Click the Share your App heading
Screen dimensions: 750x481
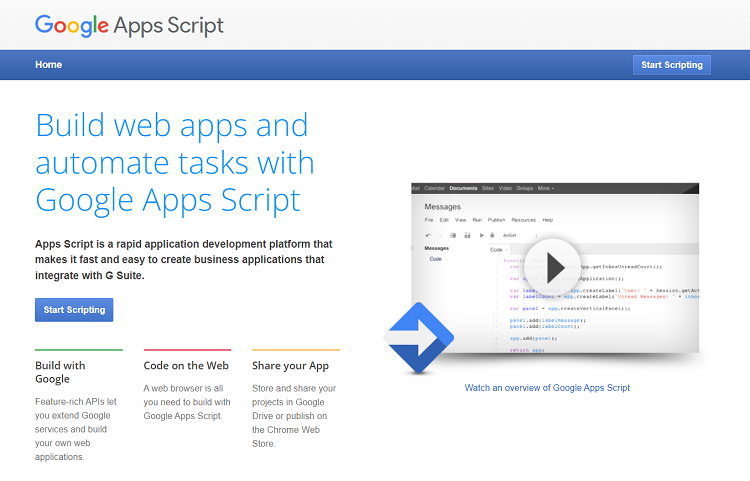point(290,366)
